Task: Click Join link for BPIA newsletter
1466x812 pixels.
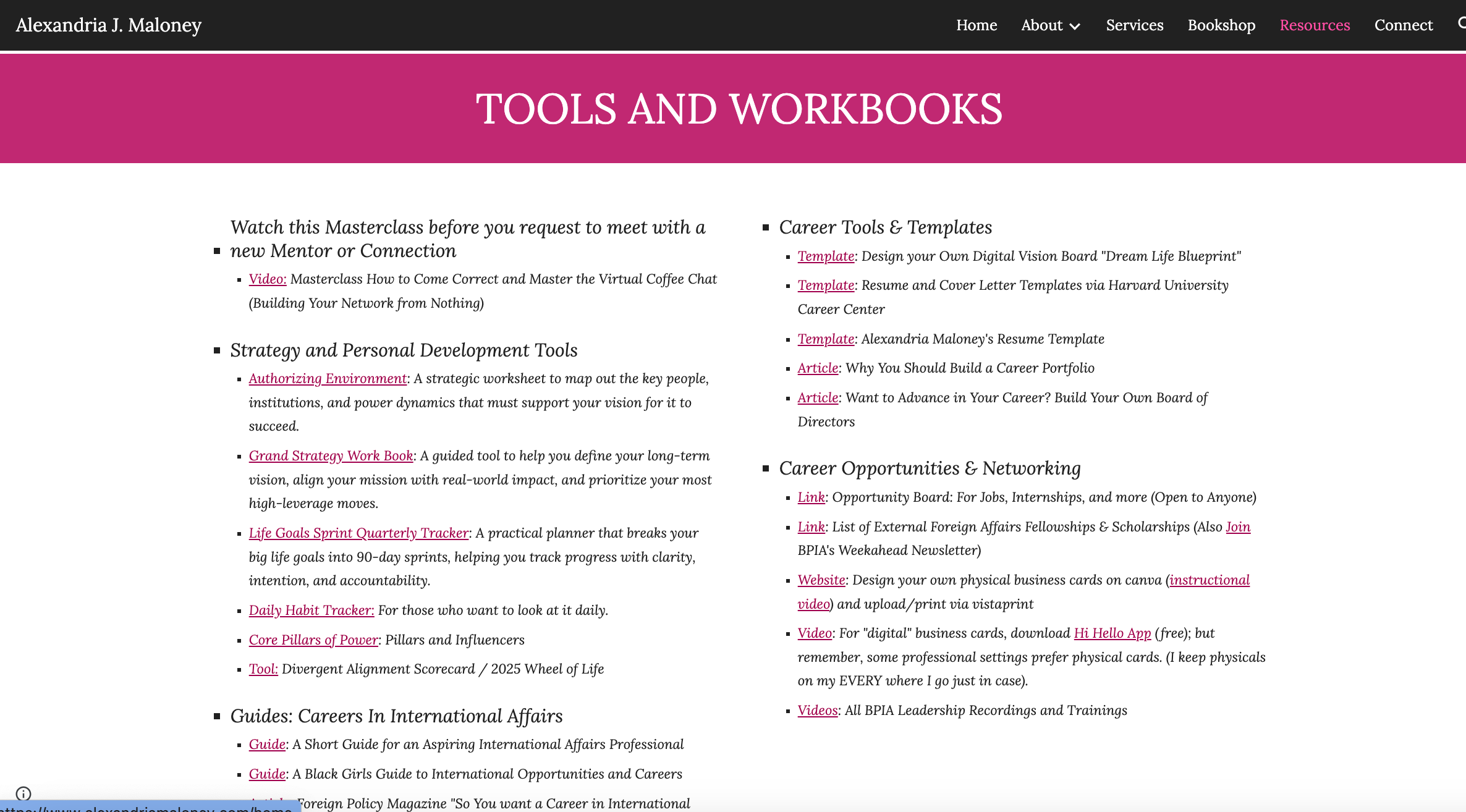Action: click(x=1238, y=527)
